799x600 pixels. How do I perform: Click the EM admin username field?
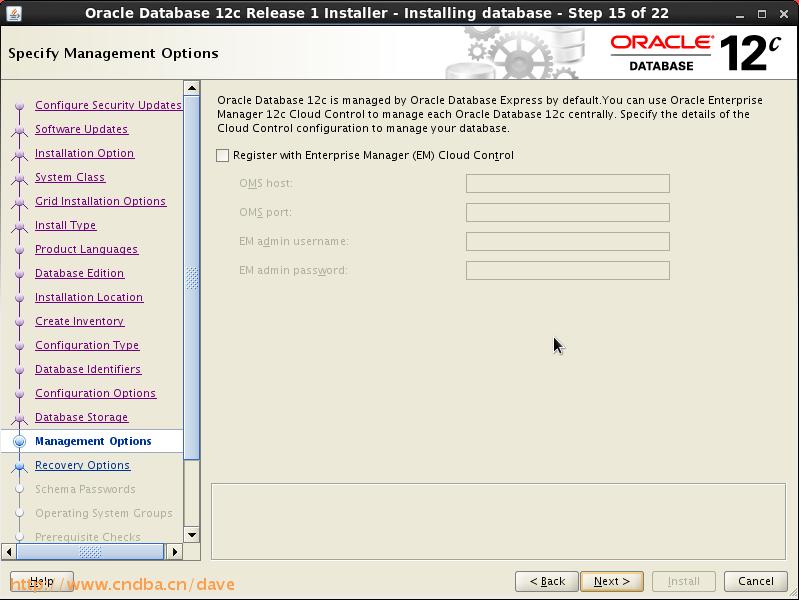568,242
